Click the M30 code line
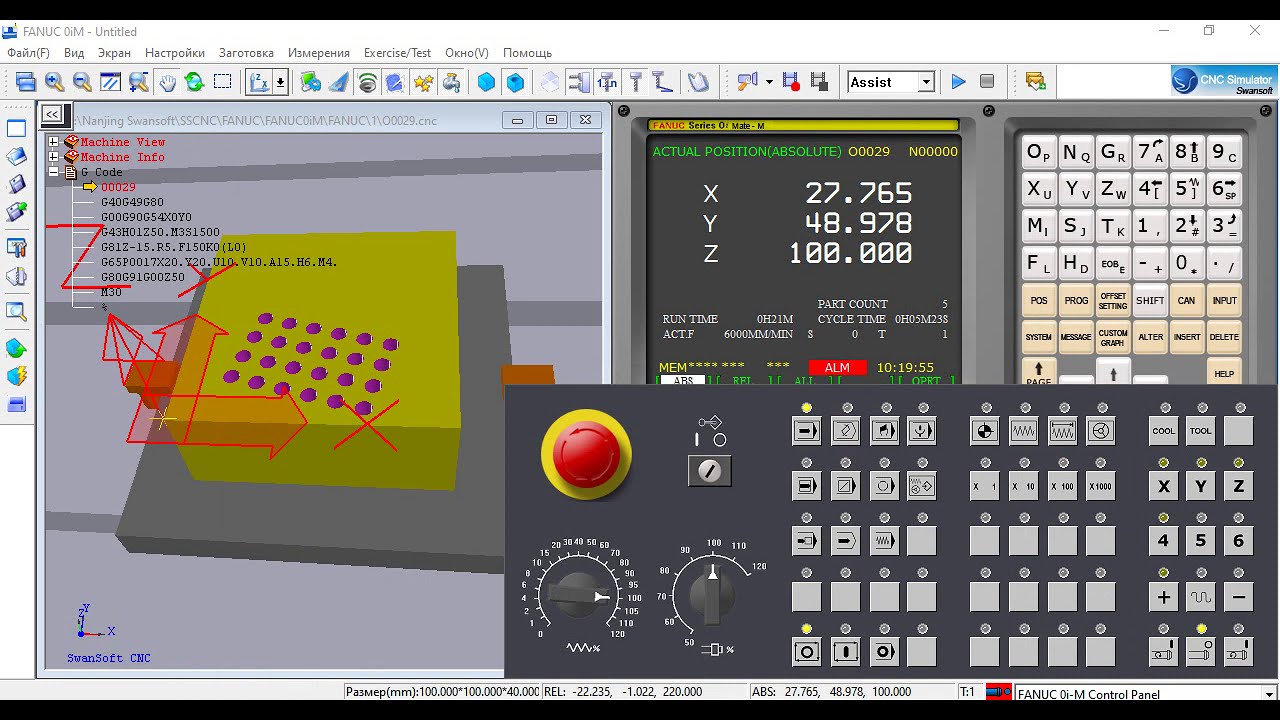 [111, 292]
